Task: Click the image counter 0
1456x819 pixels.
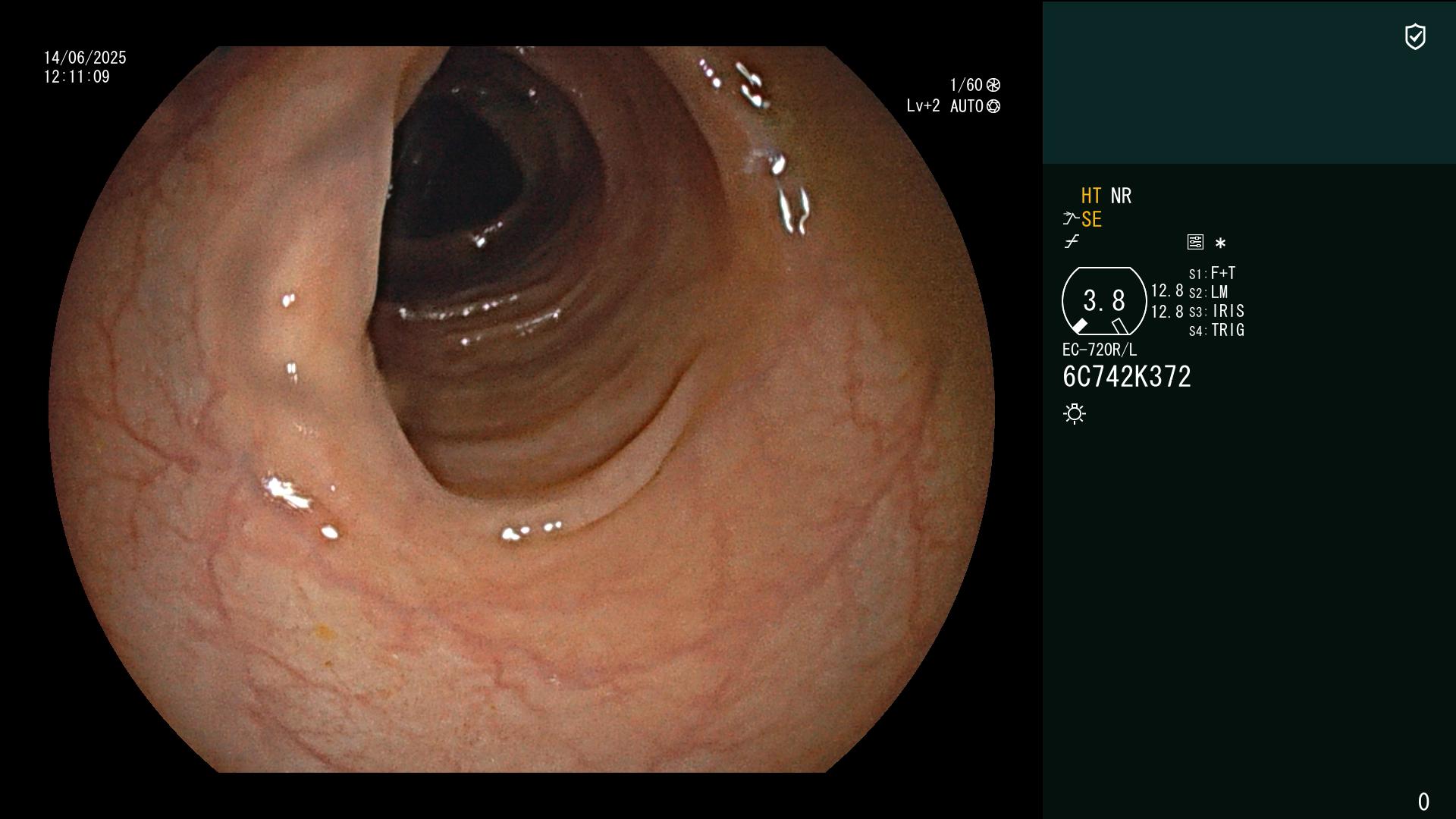Action: [x=1423, y=802]
